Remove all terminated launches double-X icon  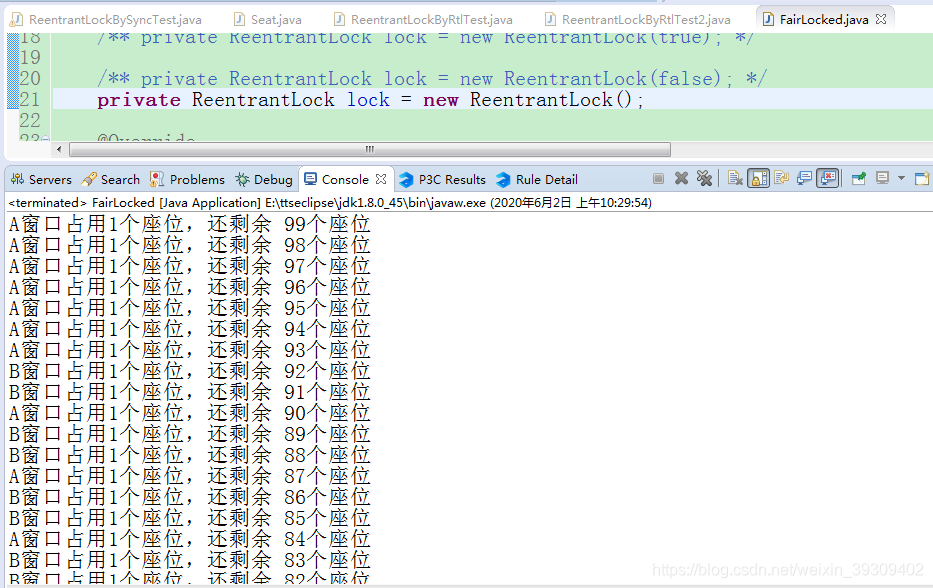pos(704,179)
